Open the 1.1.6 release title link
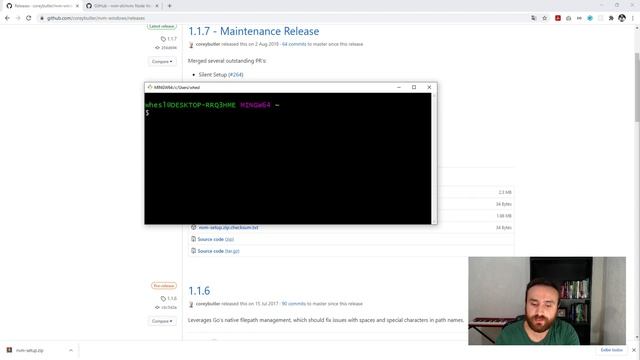 pyautogui.click(x=199, y=291)
